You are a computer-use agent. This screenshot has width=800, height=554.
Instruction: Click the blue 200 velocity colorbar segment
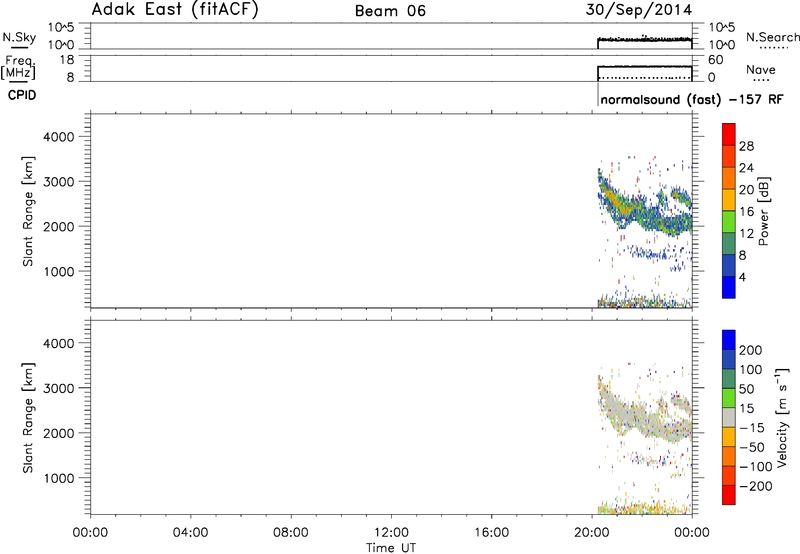click(729, 340)
